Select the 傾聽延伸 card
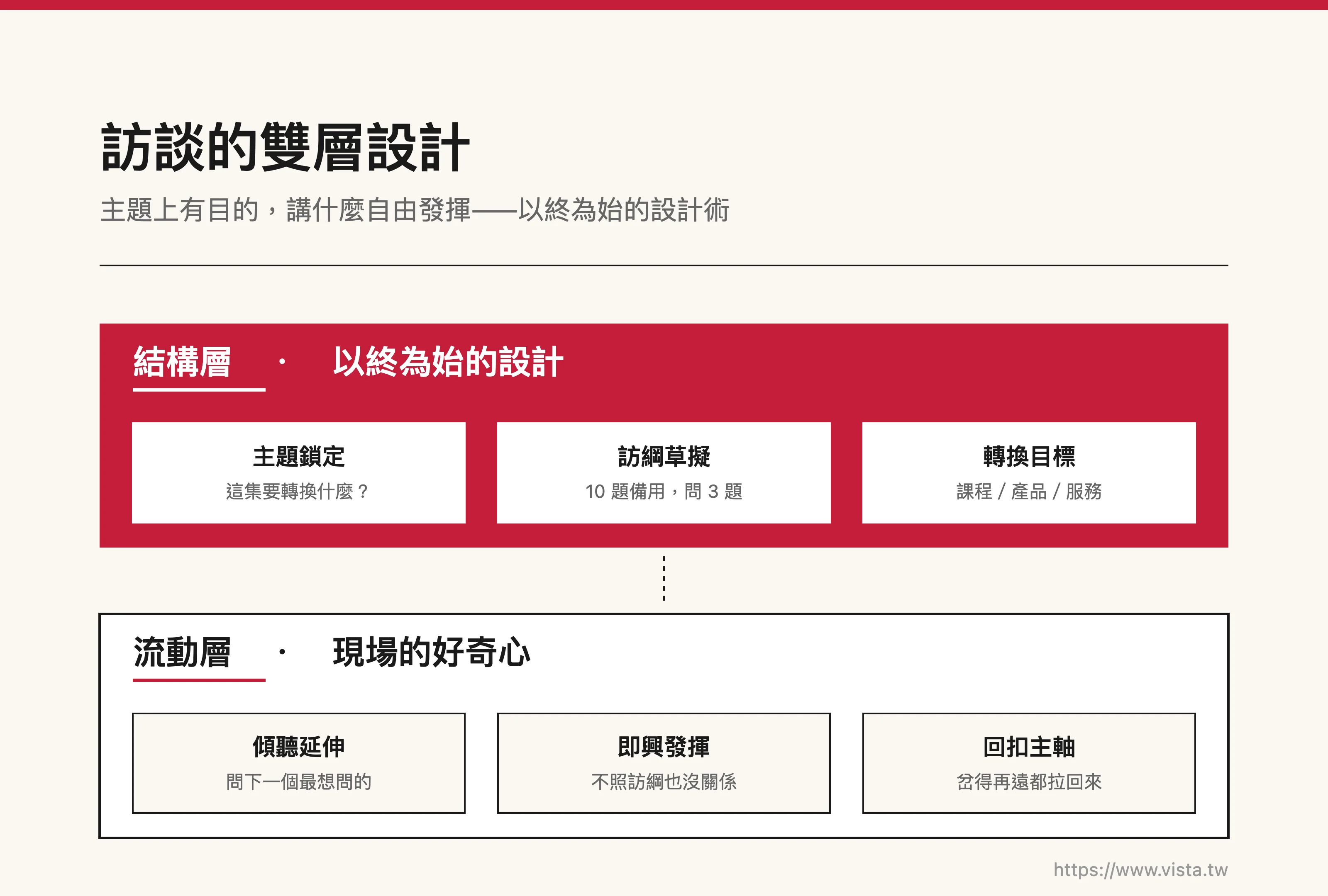This screenshot has height=896, width=1328. tap(298, 762)
